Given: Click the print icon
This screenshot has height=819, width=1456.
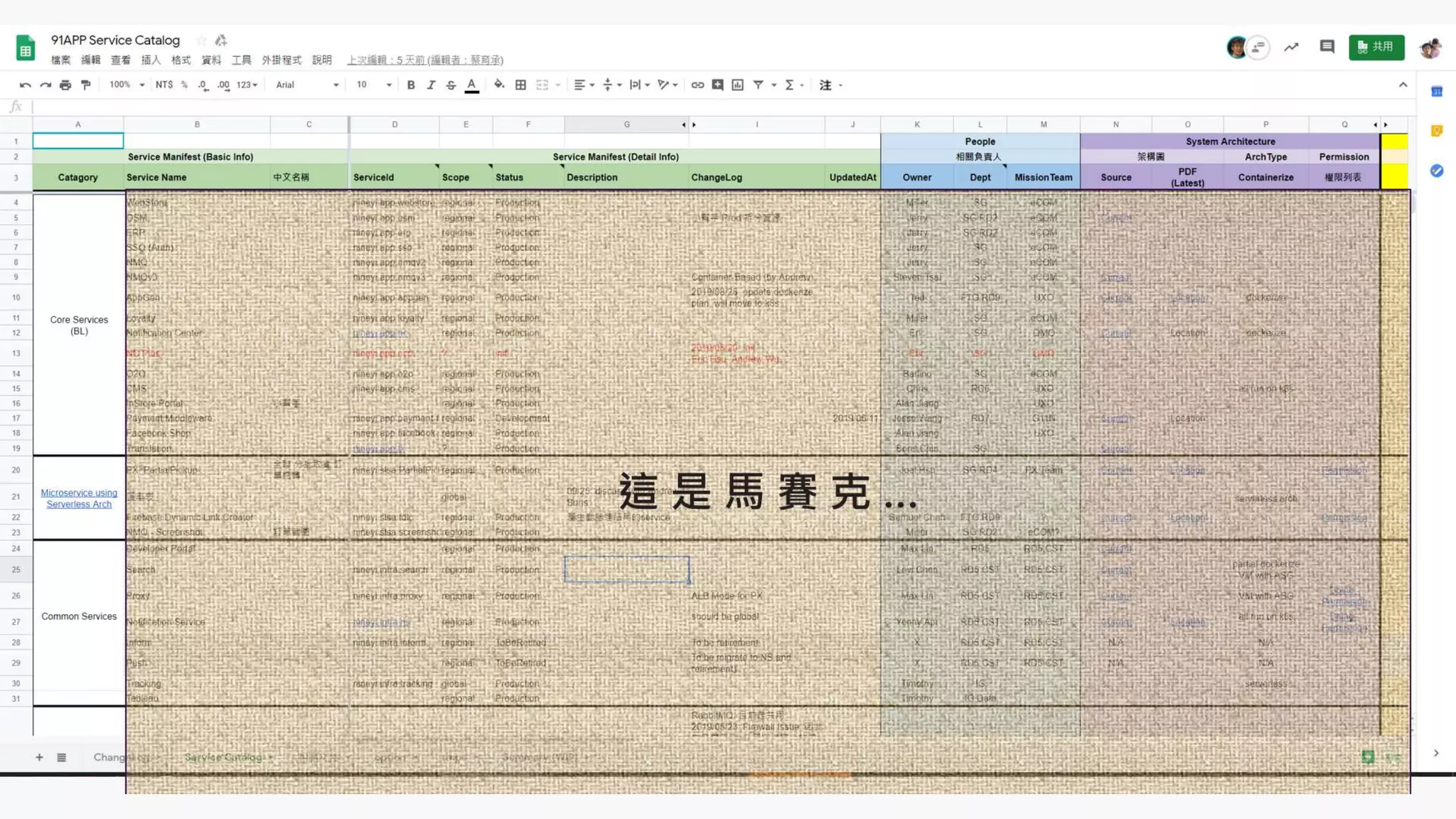Looking at the screenshot, I should click(x=65, y=85).
